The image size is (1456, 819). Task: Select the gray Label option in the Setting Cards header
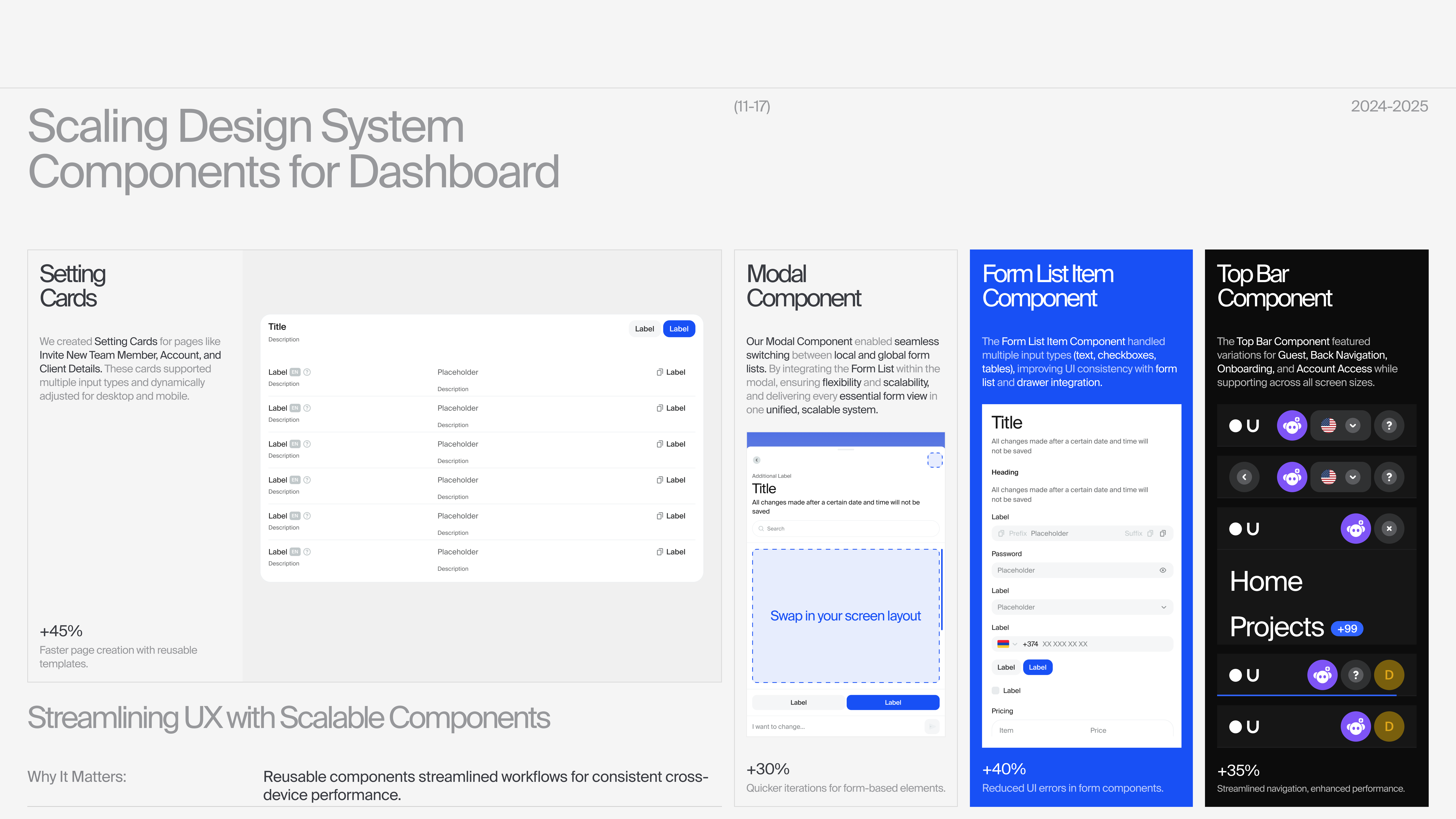[644, 329]
